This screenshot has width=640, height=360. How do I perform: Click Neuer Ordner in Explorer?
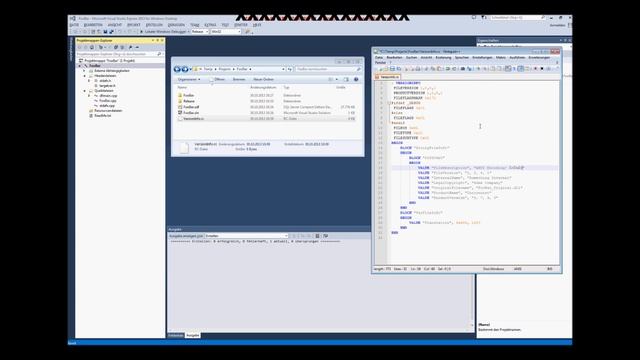click(x=263, y=79)
